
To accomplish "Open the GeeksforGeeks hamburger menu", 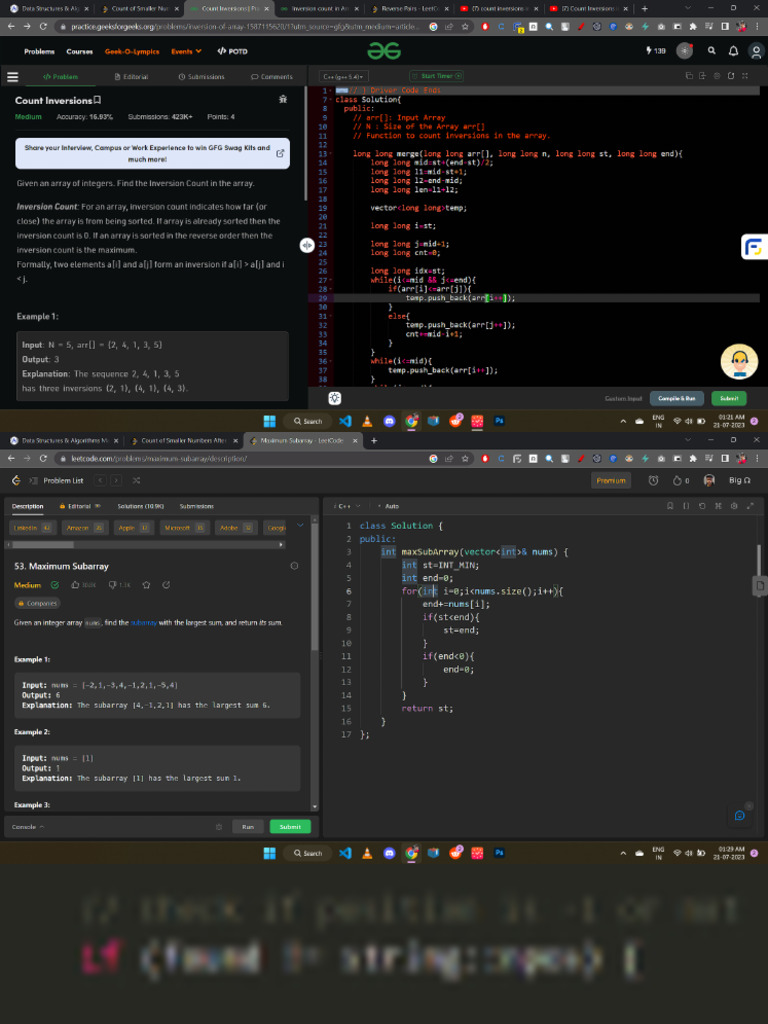I will tap(12, 77).
